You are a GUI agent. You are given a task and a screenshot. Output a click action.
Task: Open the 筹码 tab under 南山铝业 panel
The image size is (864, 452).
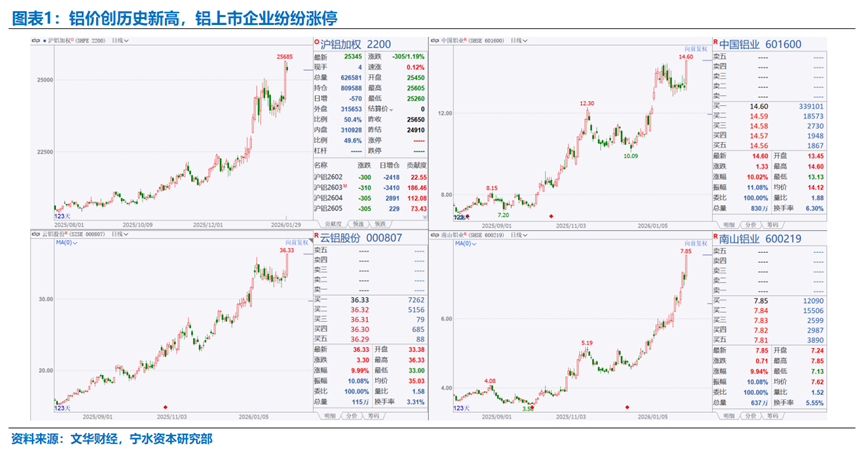tap(773, 416)
